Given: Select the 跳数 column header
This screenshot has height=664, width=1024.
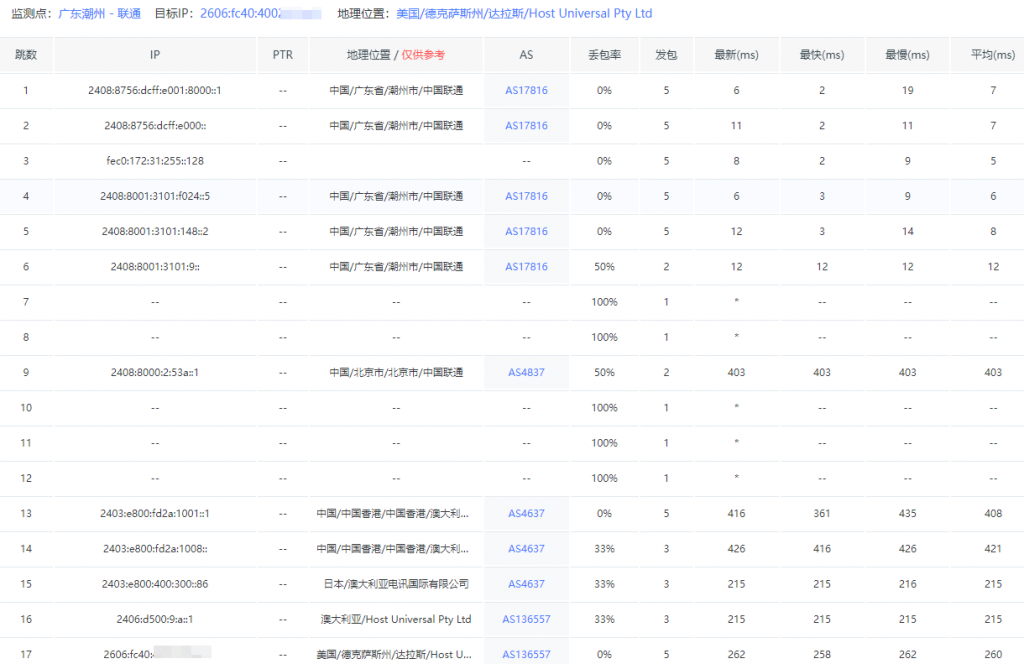Looking at the screenshot, I should coord(26,55).
